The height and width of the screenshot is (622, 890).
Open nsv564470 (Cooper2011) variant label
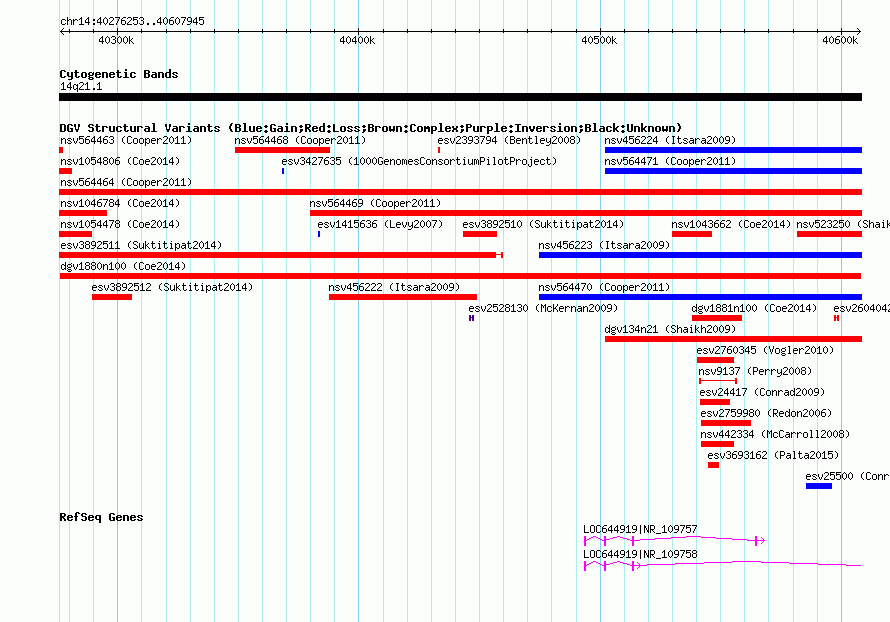[604, 287]
